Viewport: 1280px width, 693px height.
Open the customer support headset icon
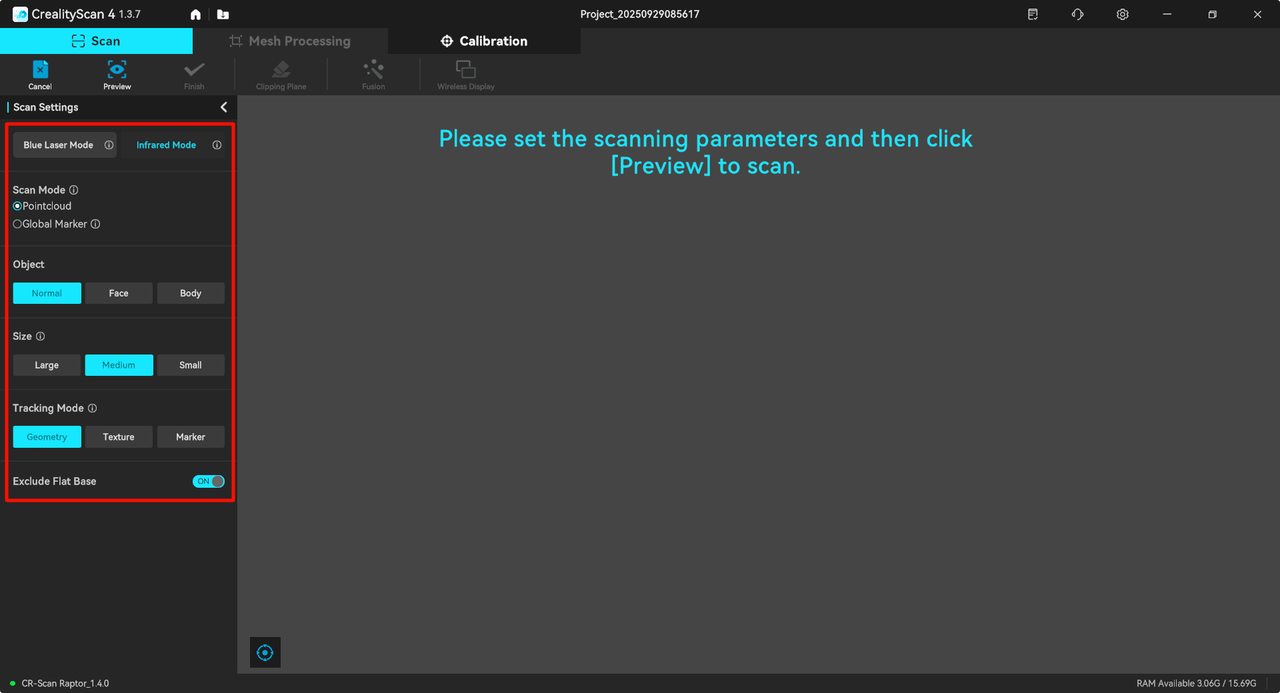click(1077, 14)
